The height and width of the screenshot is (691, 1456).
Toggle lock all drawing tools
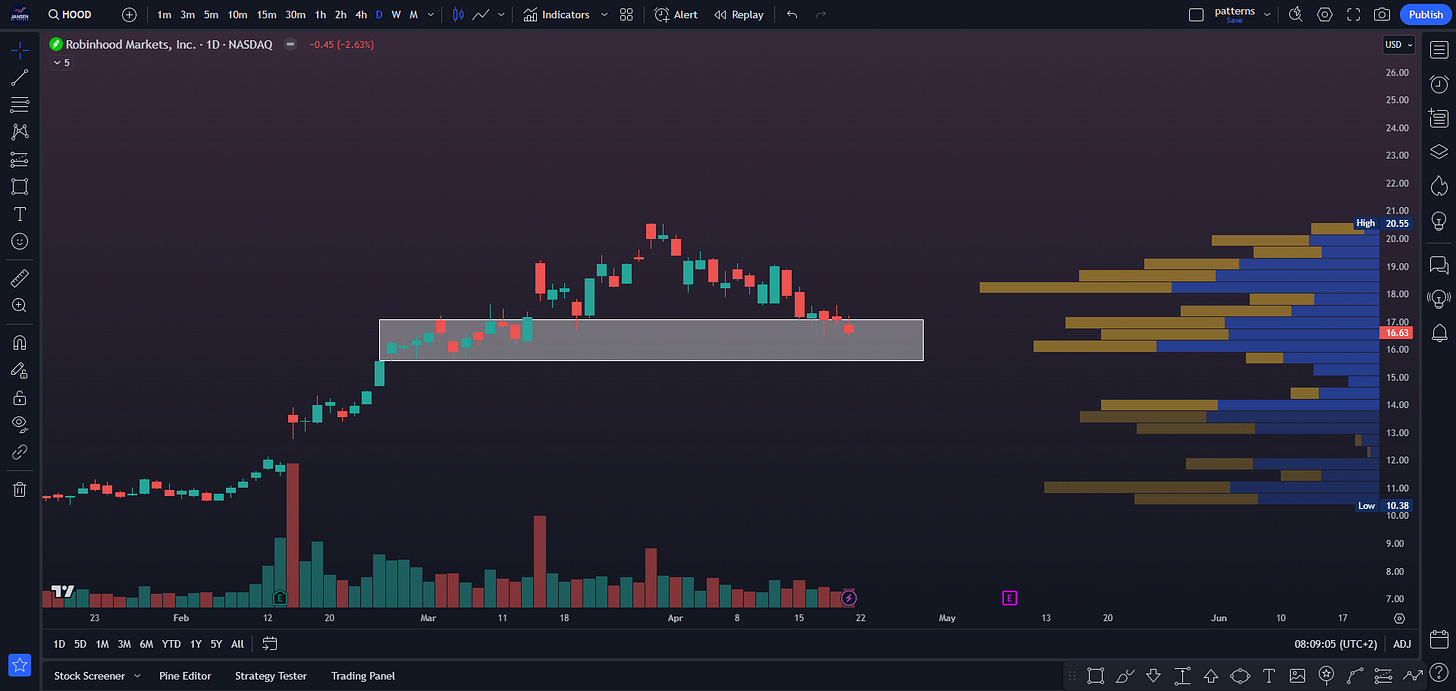pyautogui.click(x=19, y=397)
